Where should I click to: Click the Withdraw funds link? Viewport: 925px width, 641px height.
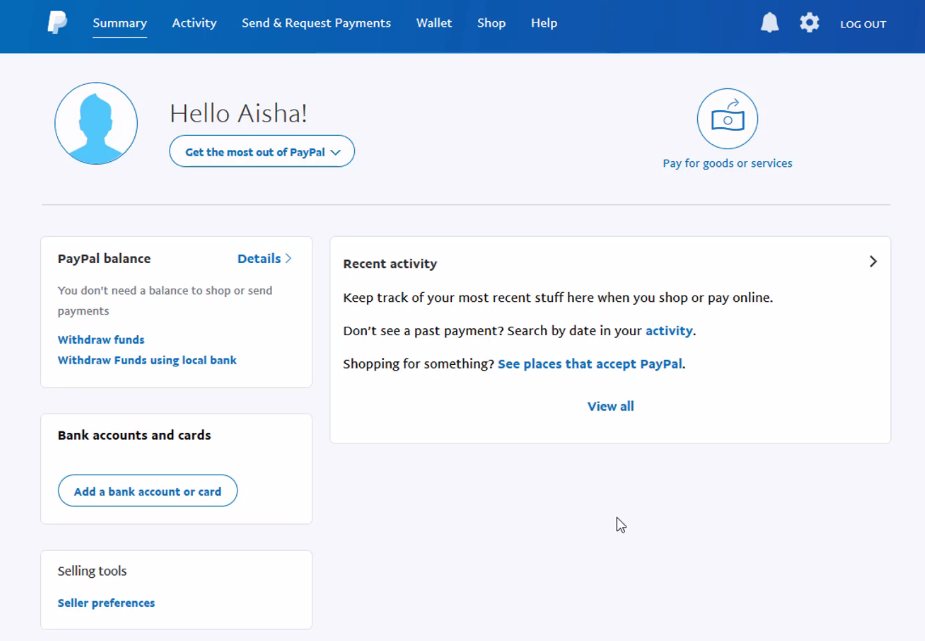[x=101, y=340]
